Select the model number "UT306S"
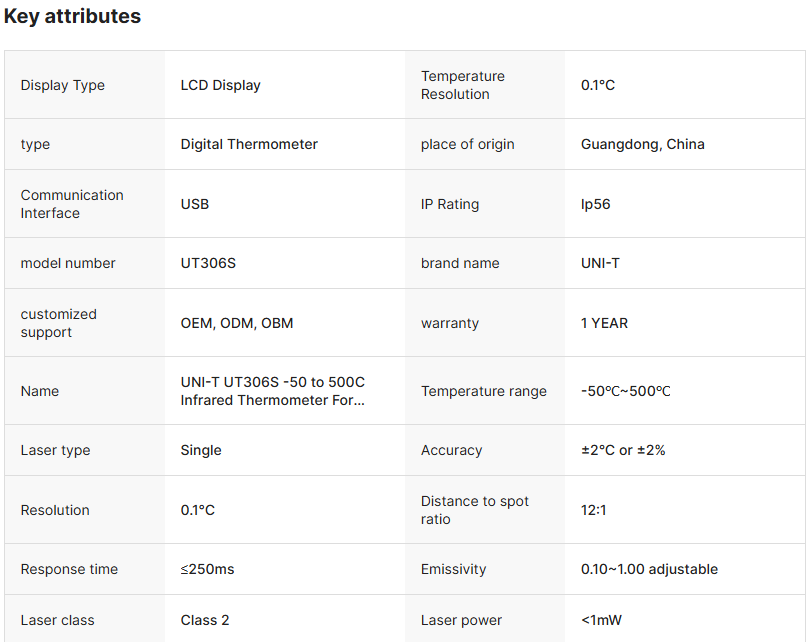This screenshot has width=807, height=642. point(208,263)
